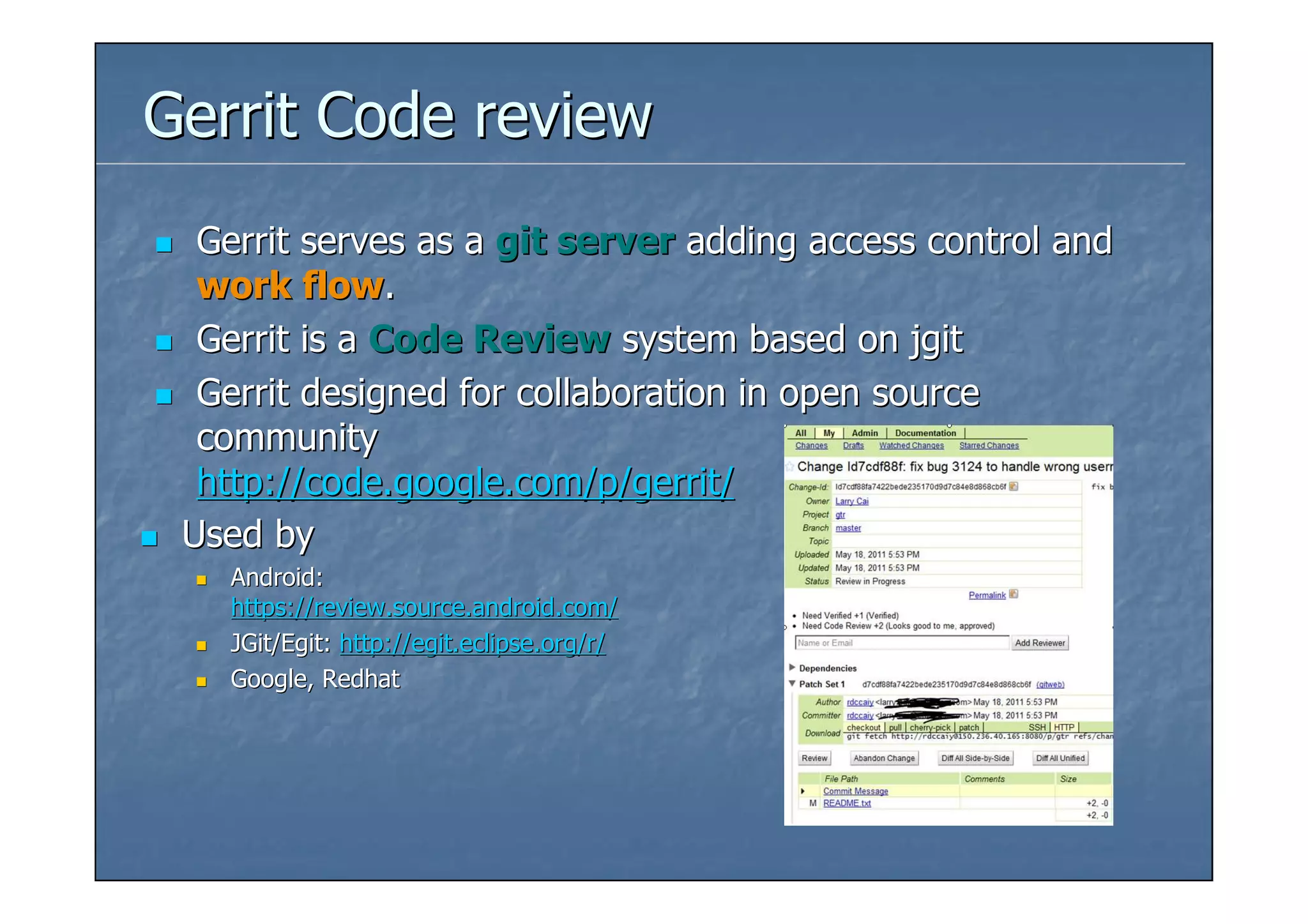Click the 'Review in Progress' status text
The image size is (1308, 924).
pyautogui.click(x=870, y=581)
